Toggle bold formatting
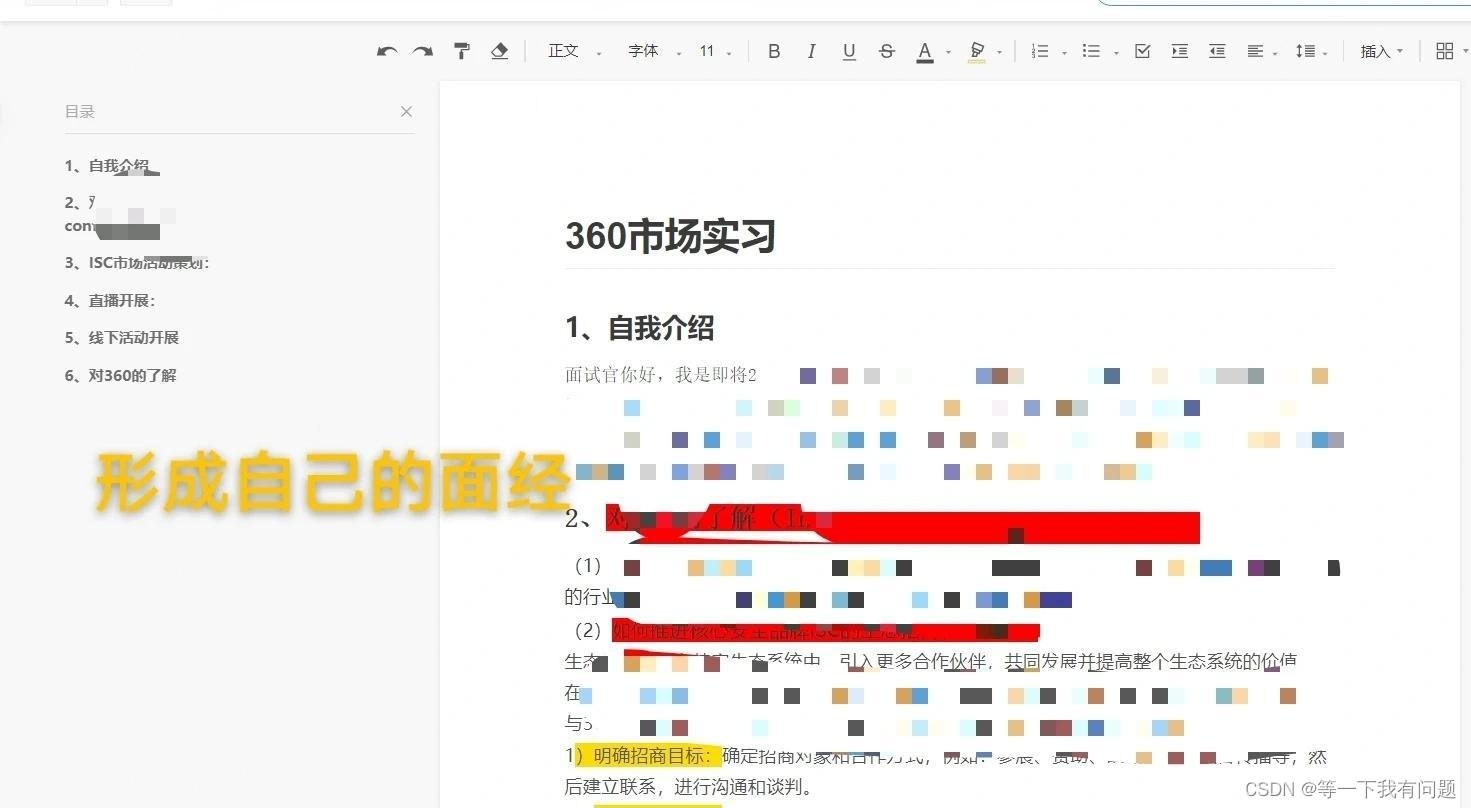This screenshot has width=1471, height=808. pyautogui.click(x=773, y=51)
